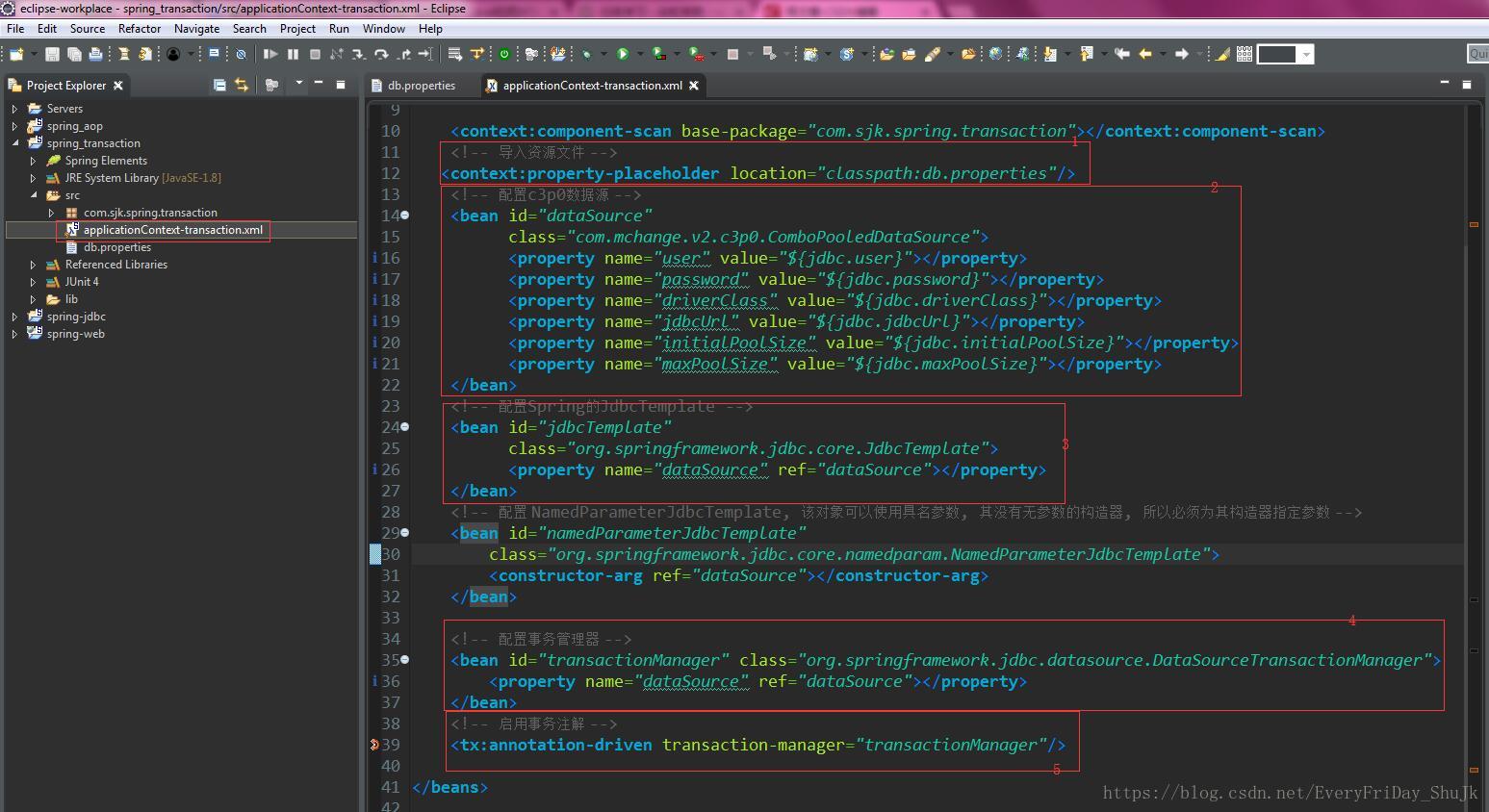Expand the spring-jdbc project node
This screenshot has width=1489, height=812.
coord(14,317)
